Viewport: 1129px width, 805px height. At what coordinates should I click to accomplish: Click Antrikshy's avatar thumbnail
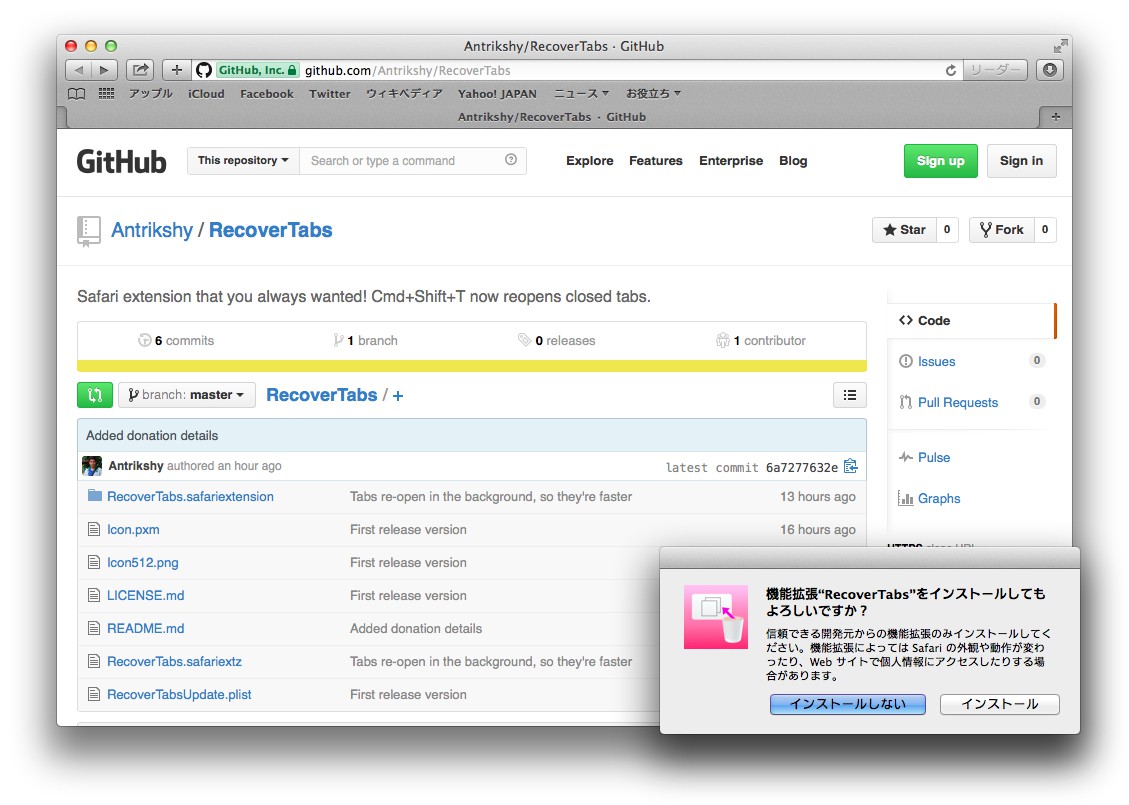[x=92, y=466]
